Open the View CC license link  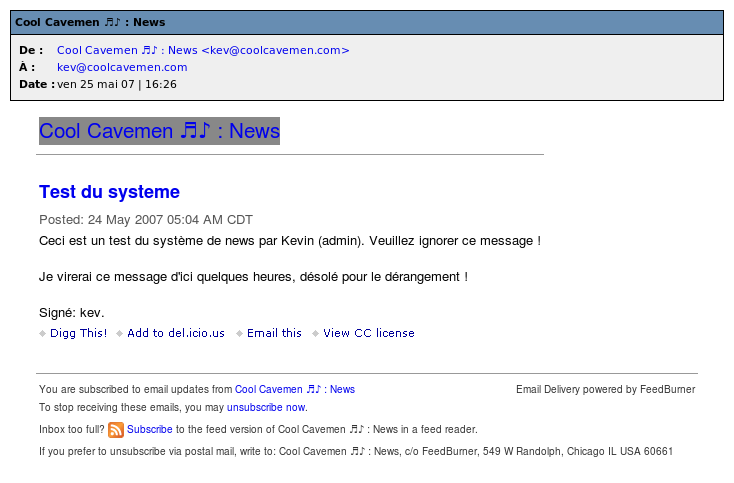pyautogui.click(x=368, y=334)
